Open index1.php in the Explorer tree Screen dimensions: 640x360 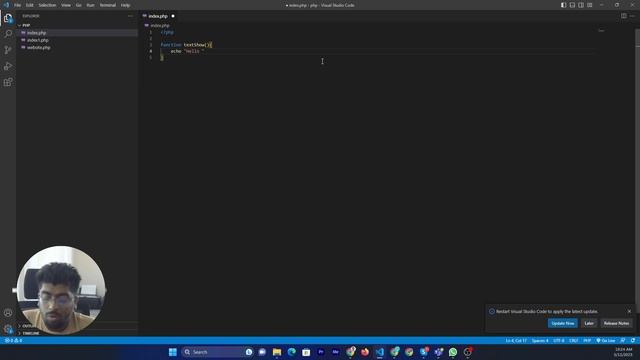(38, 40)
